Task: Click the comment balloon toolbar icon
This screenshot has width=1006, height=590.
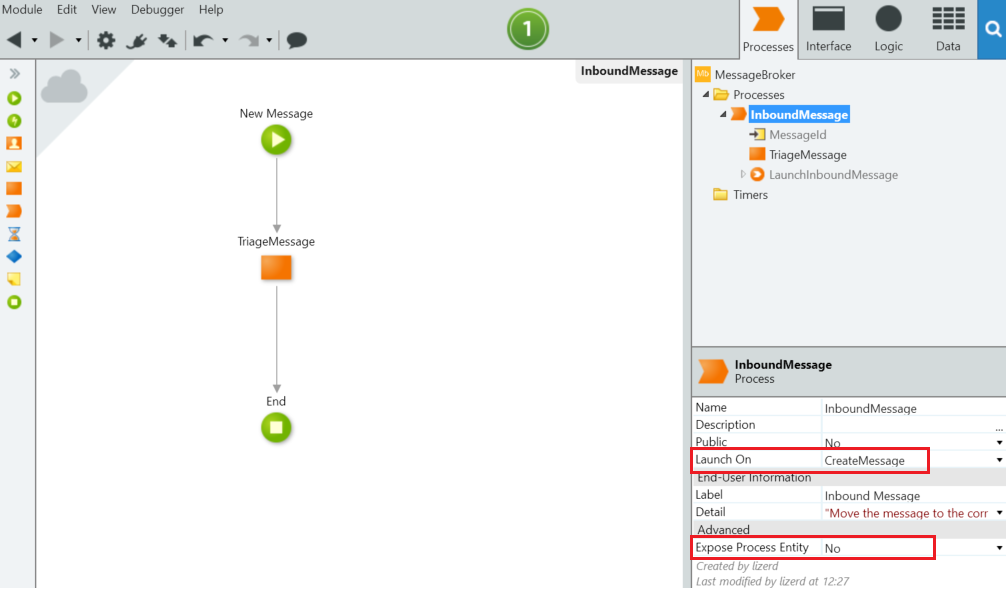Action: point(296,40)
